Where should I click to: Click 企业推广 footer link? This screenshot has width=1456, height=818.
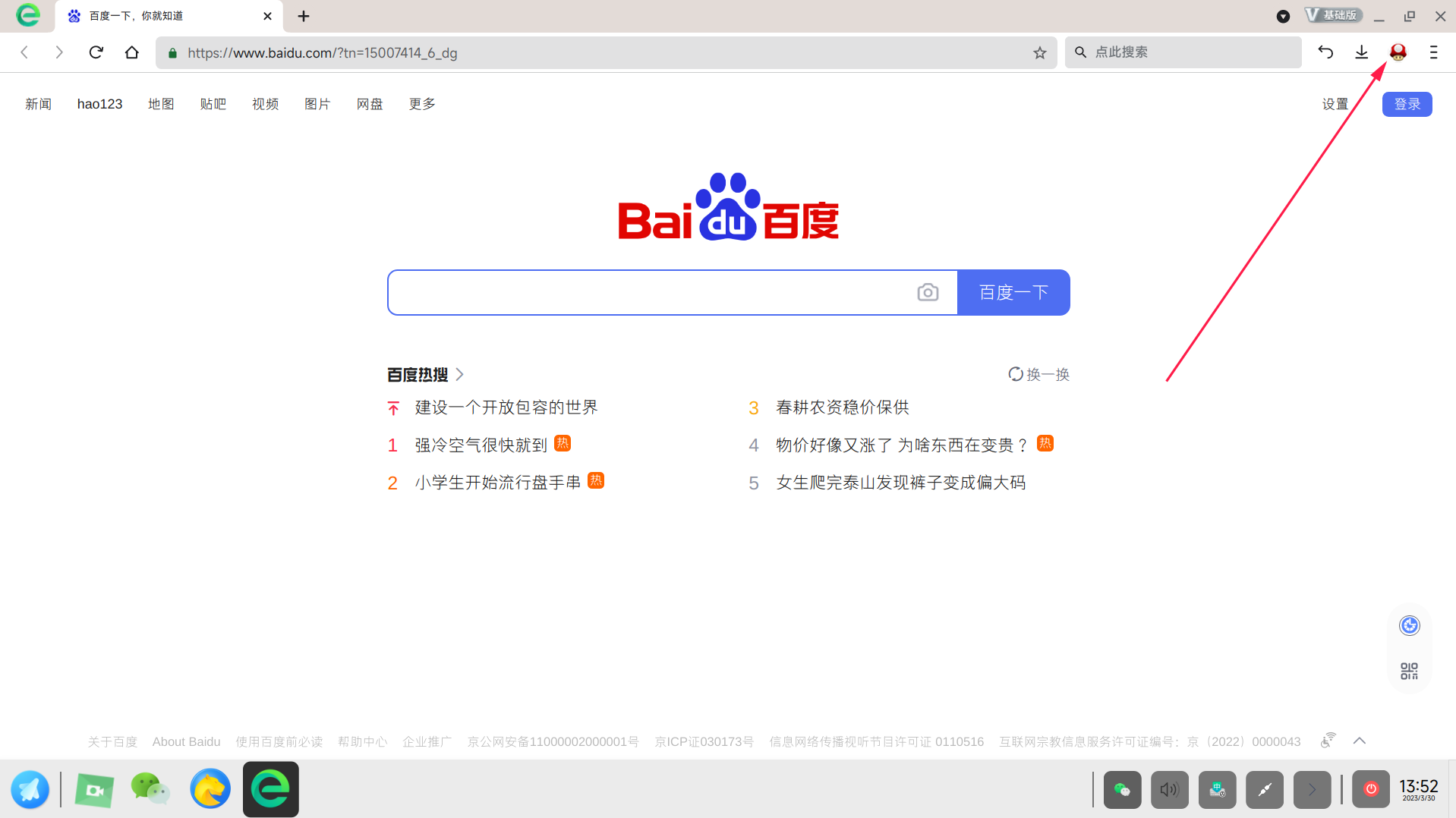427,741
